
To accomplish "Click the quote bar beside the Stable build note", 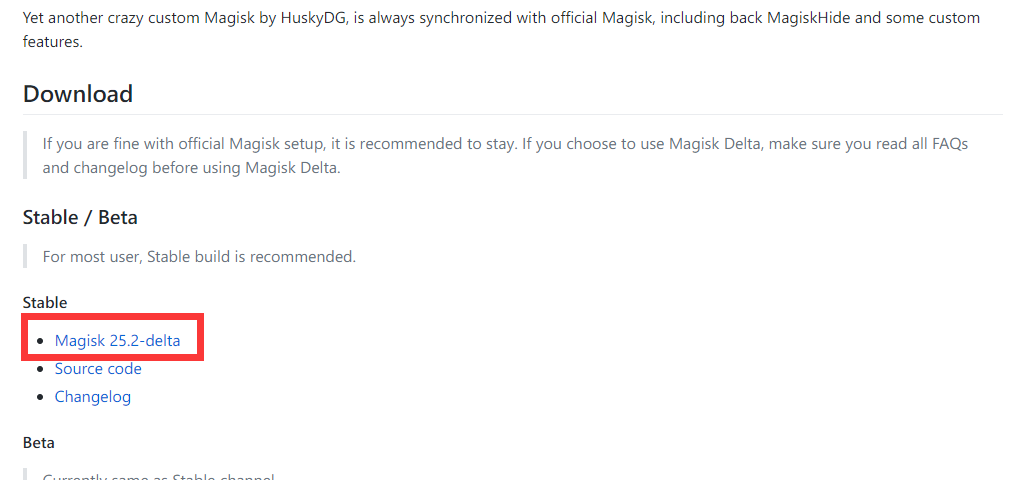I will [25, 256].
